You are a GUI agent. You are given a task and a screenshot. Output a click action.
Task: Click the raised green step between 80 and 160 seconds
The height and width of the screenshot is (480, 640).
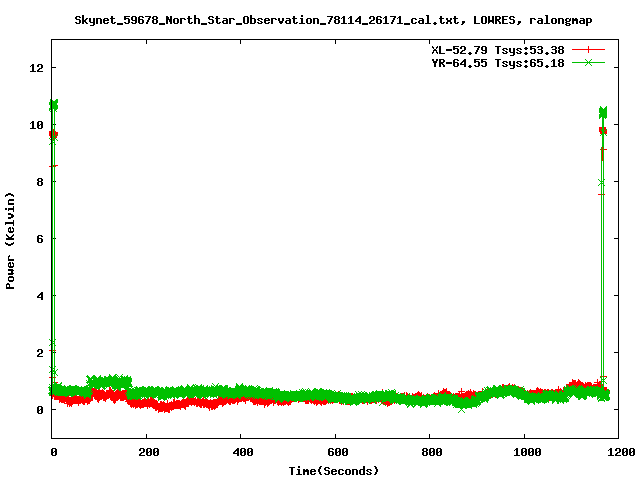[x=109, y=382]
